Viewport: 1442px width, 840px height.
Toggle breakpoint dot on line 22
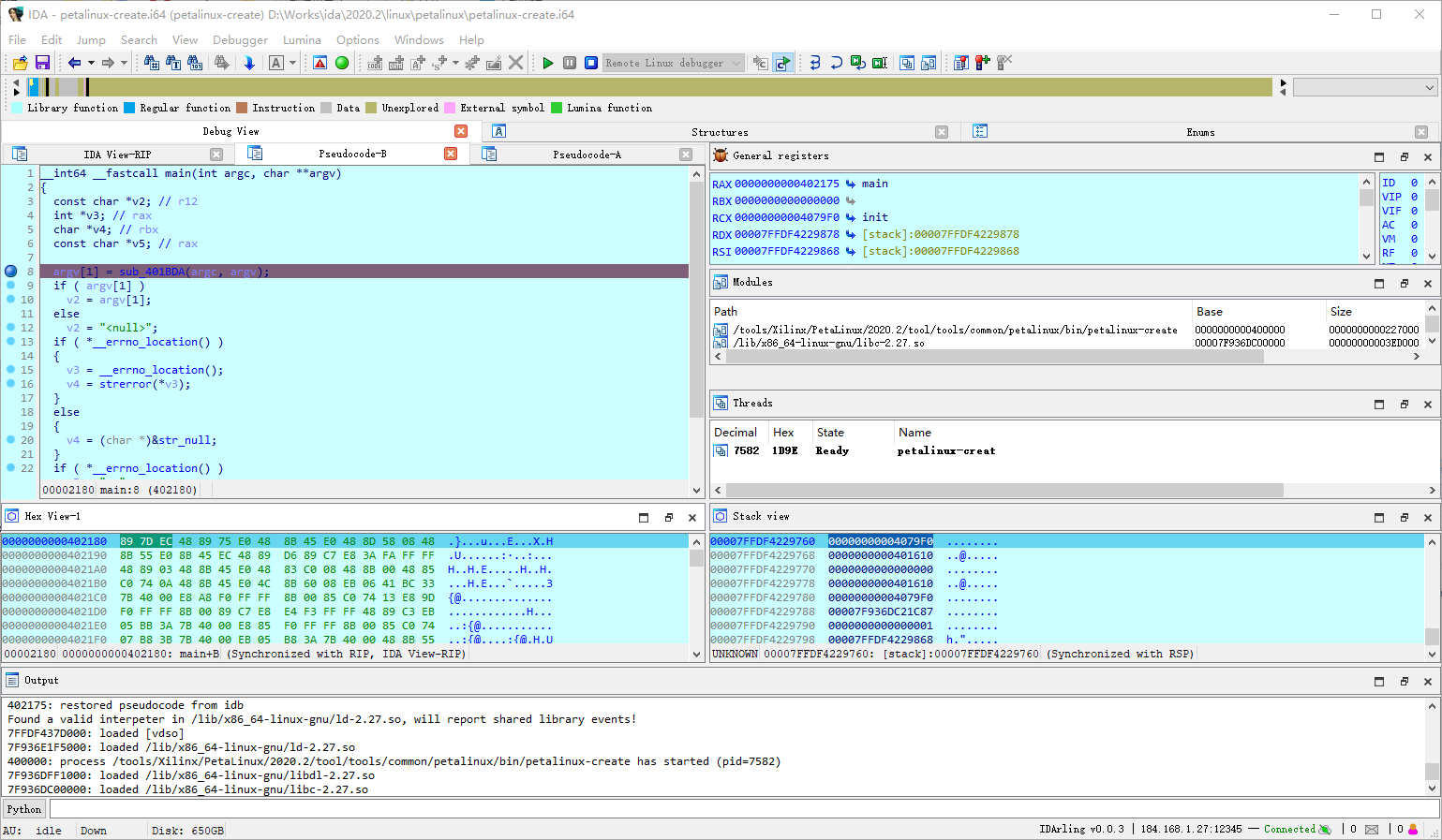[x=11, y=468]
